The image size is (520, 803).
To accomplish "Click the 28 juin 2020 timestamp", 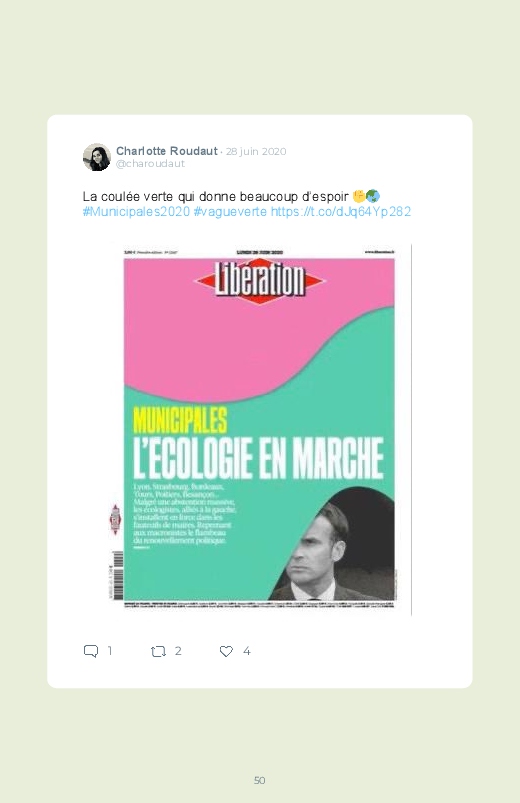I will point(256,152).
